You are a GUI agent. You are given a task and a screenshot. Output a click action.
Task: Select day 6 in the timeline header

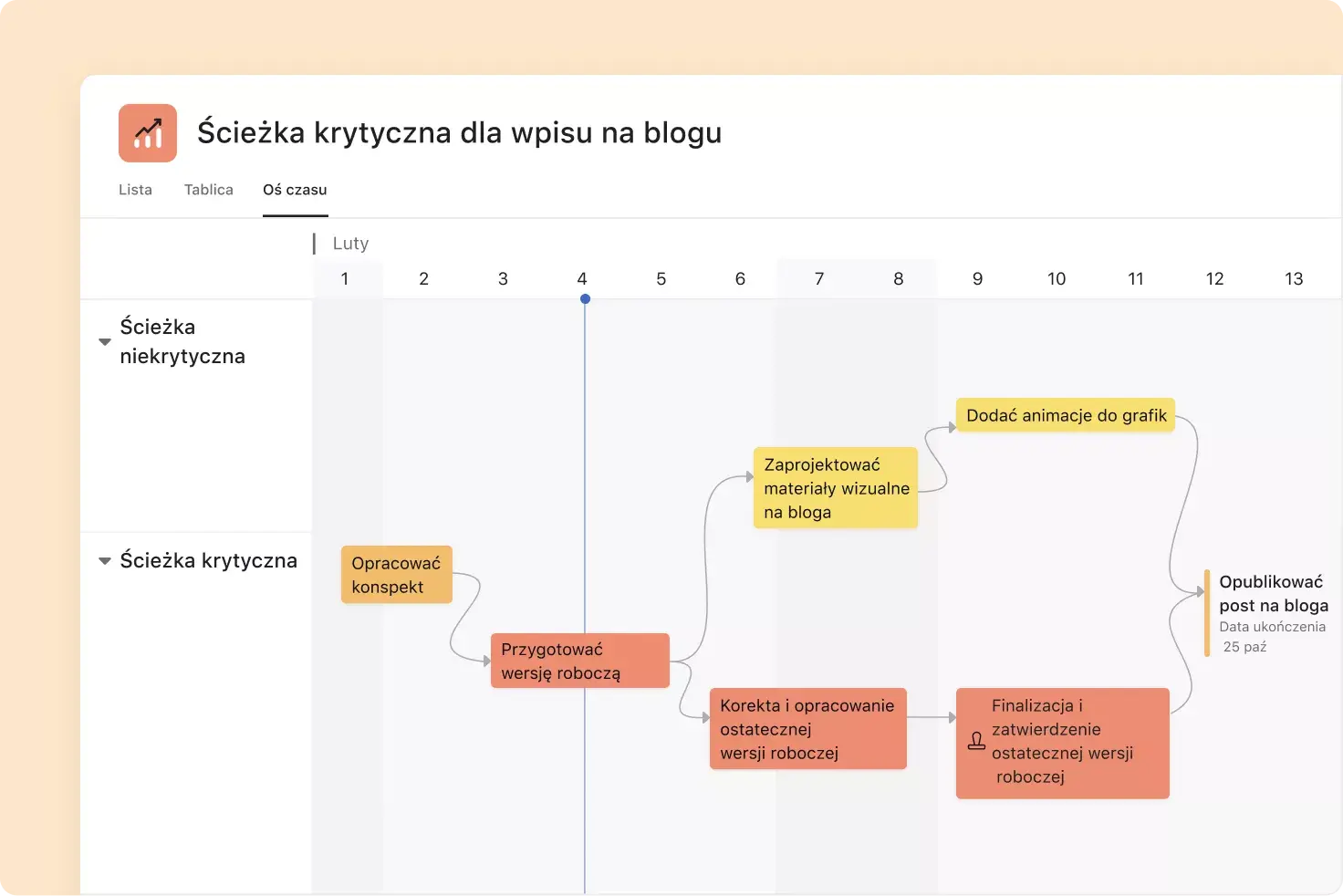coord(740,279)
